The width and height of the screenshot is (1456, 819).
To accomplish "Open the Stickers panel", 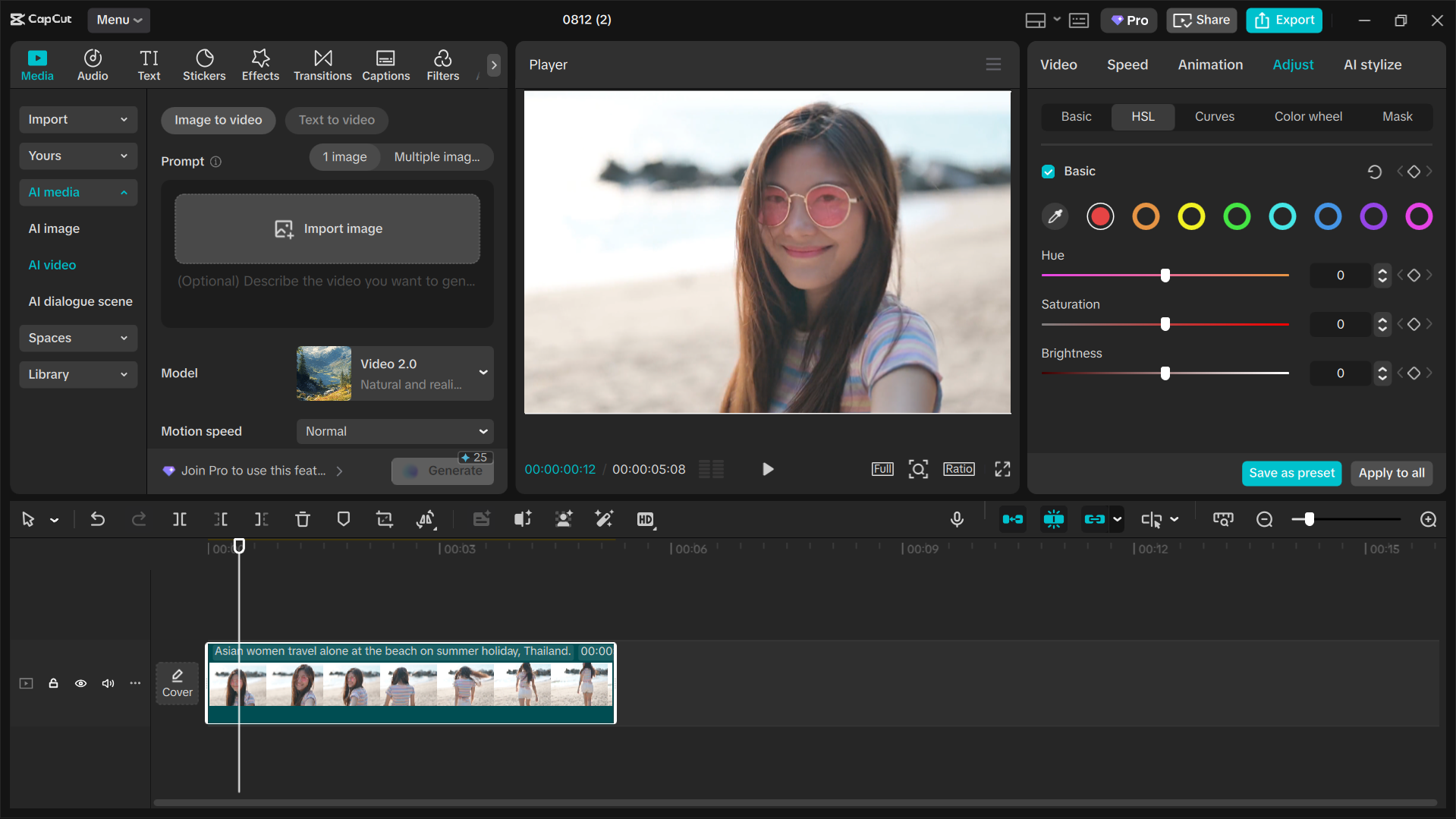I will pos(204,65).
